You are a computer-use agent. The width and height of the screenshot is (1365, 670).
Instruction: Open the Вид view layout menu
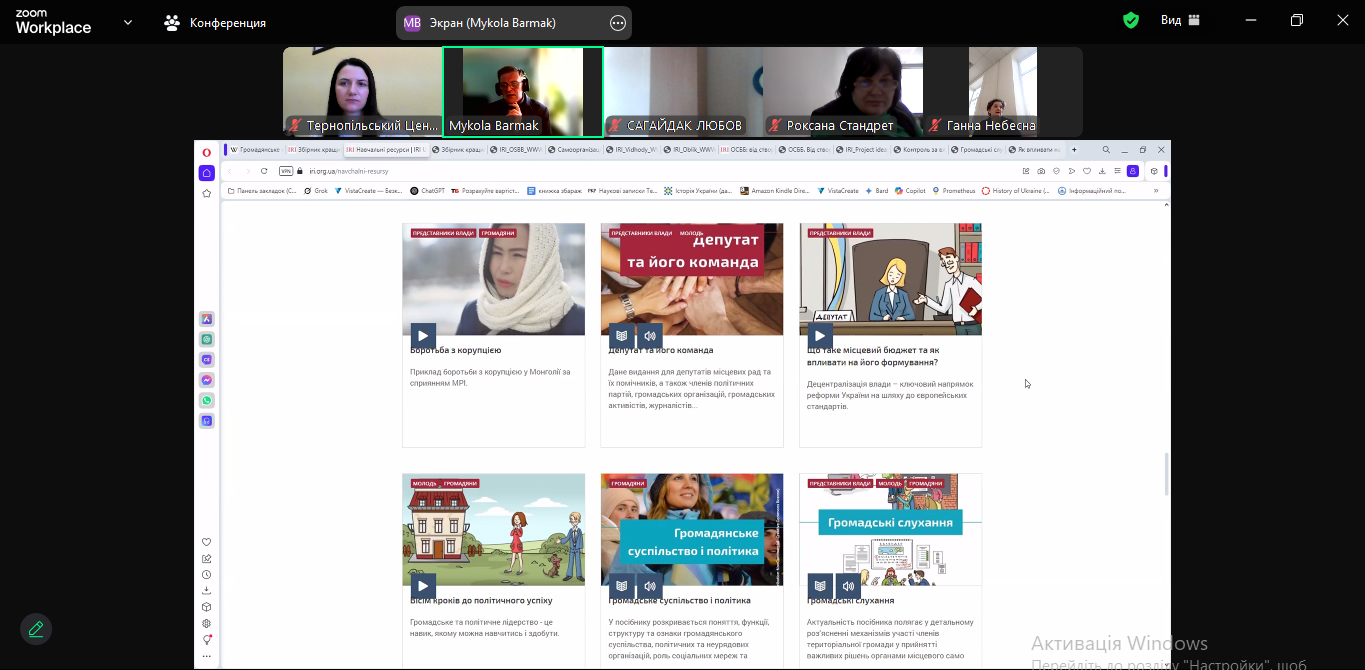pos(1180,20)
